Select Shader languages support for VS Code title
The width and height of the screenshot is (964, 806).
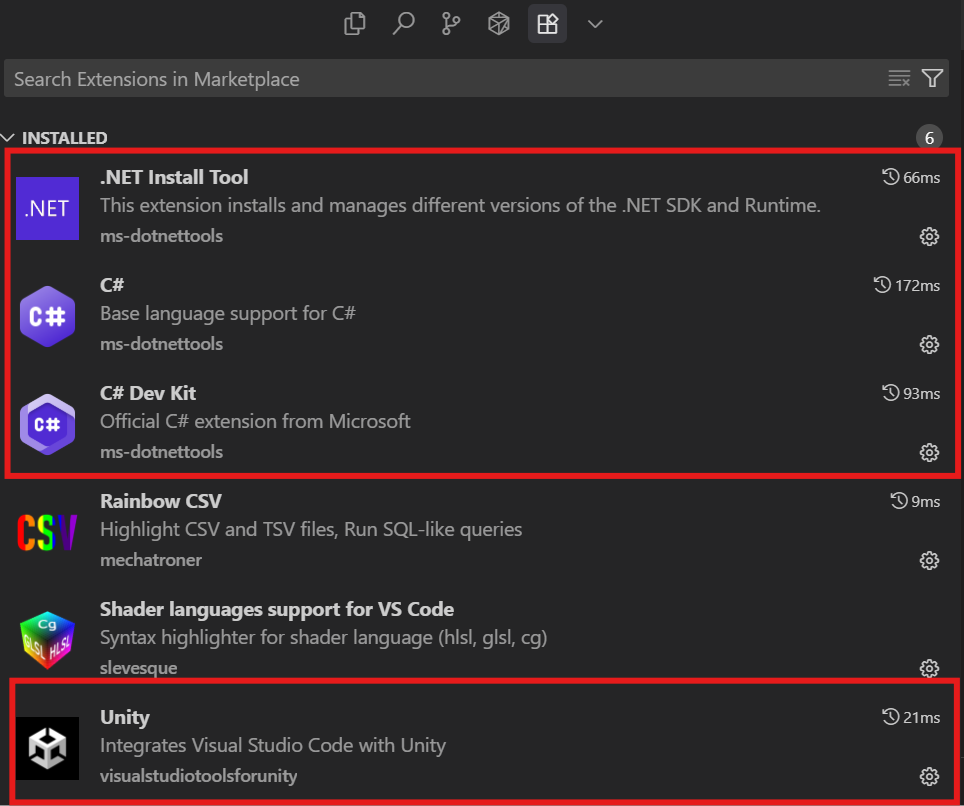(x=277, y=609)
